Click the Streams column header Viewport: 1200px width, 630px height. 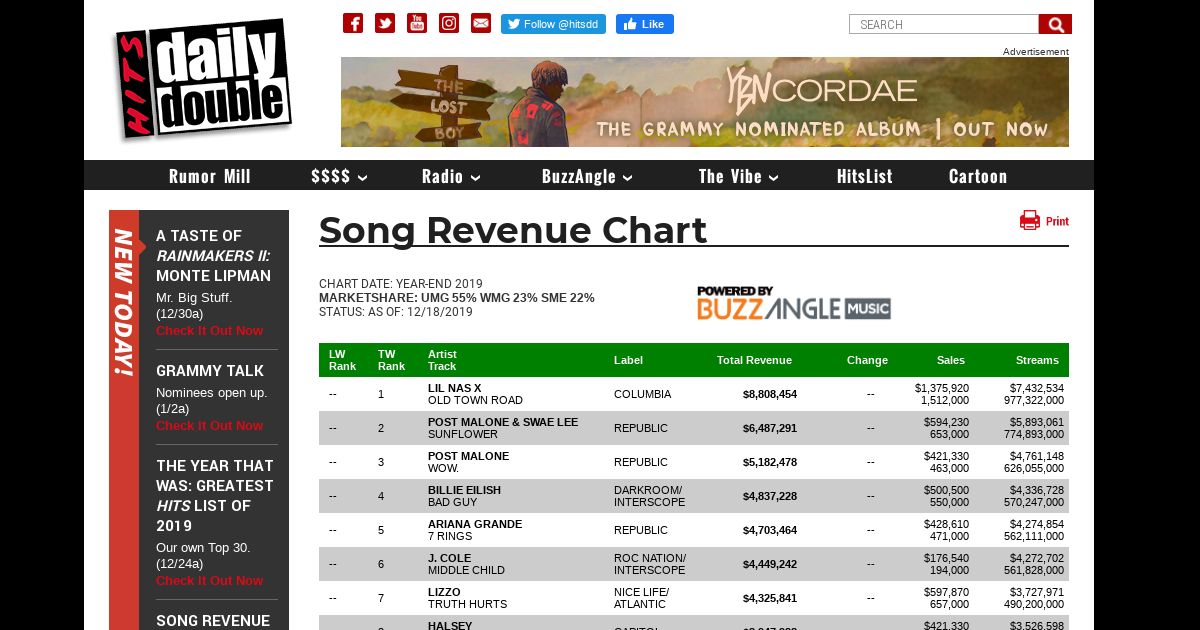coord(1037,360)
